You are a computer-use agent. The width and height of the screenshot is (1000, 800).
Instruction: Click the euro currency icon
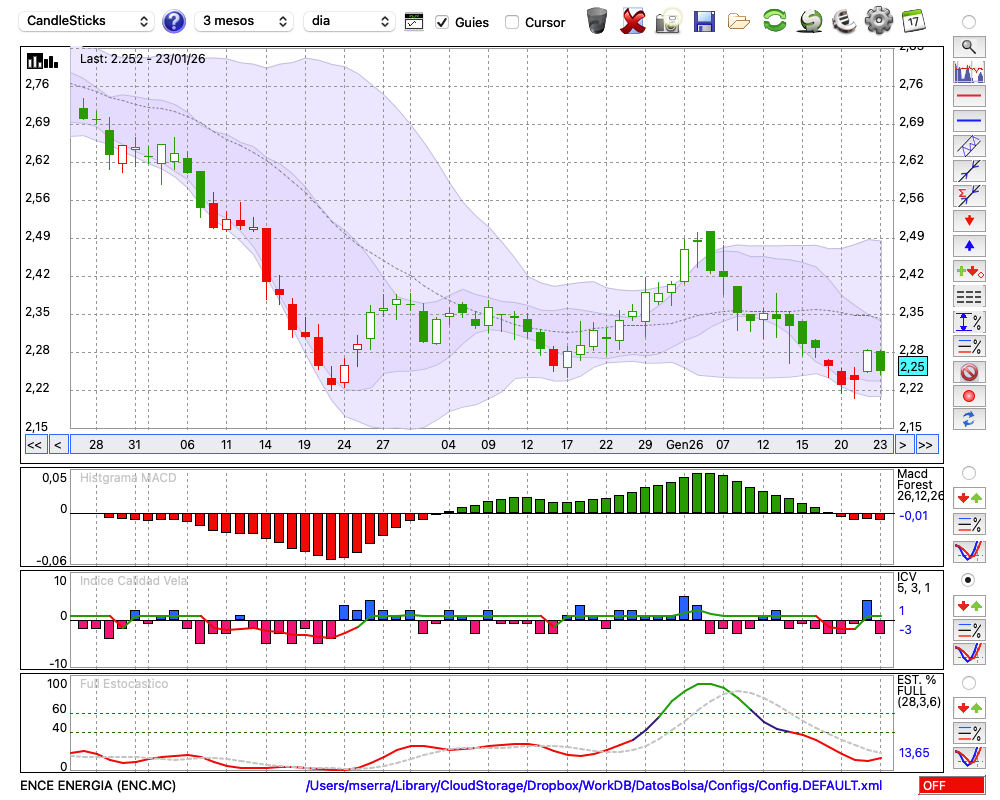click(843, 21)
